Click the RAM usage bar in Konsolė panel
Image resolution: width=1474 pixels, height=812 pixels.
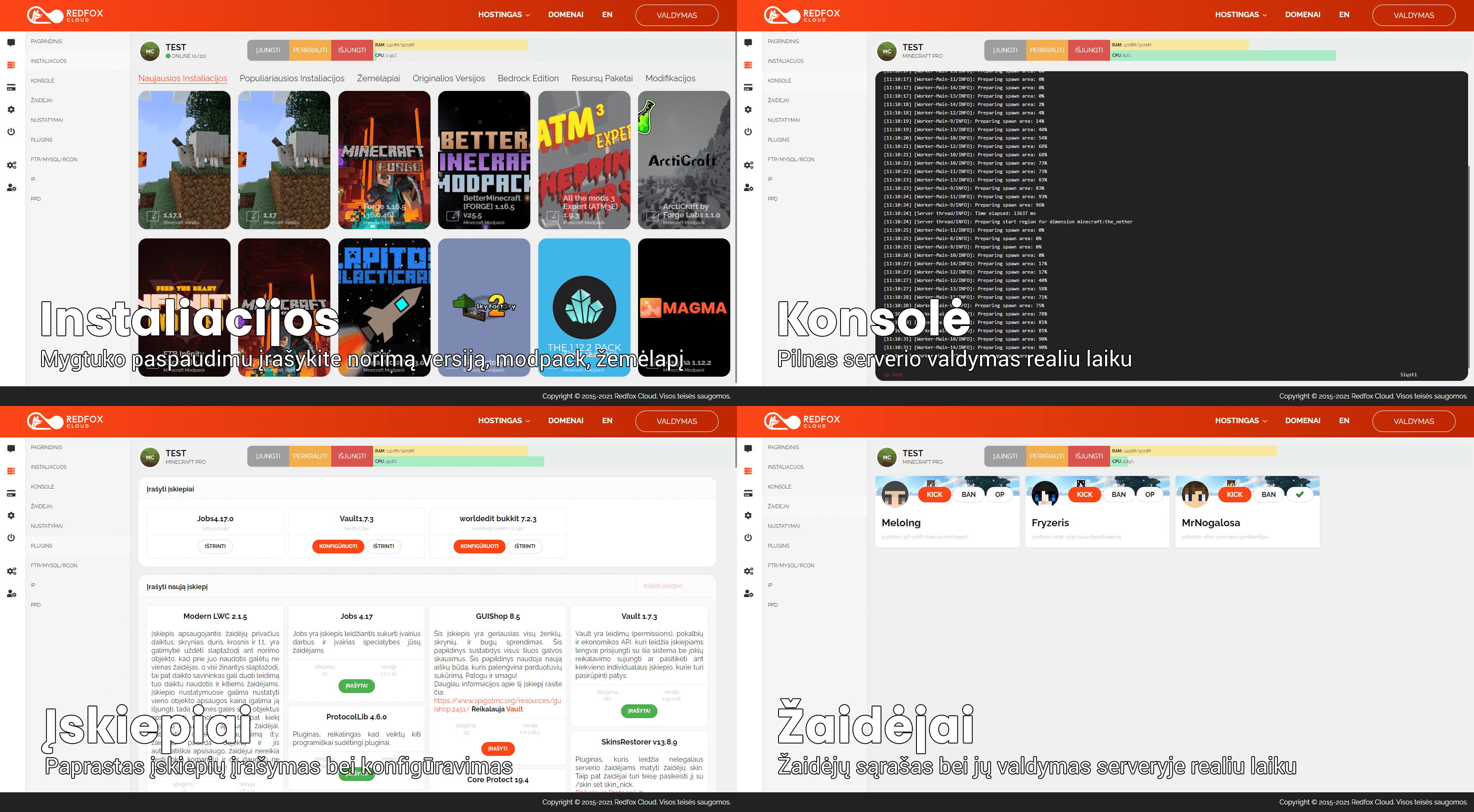pos(1179,44)
